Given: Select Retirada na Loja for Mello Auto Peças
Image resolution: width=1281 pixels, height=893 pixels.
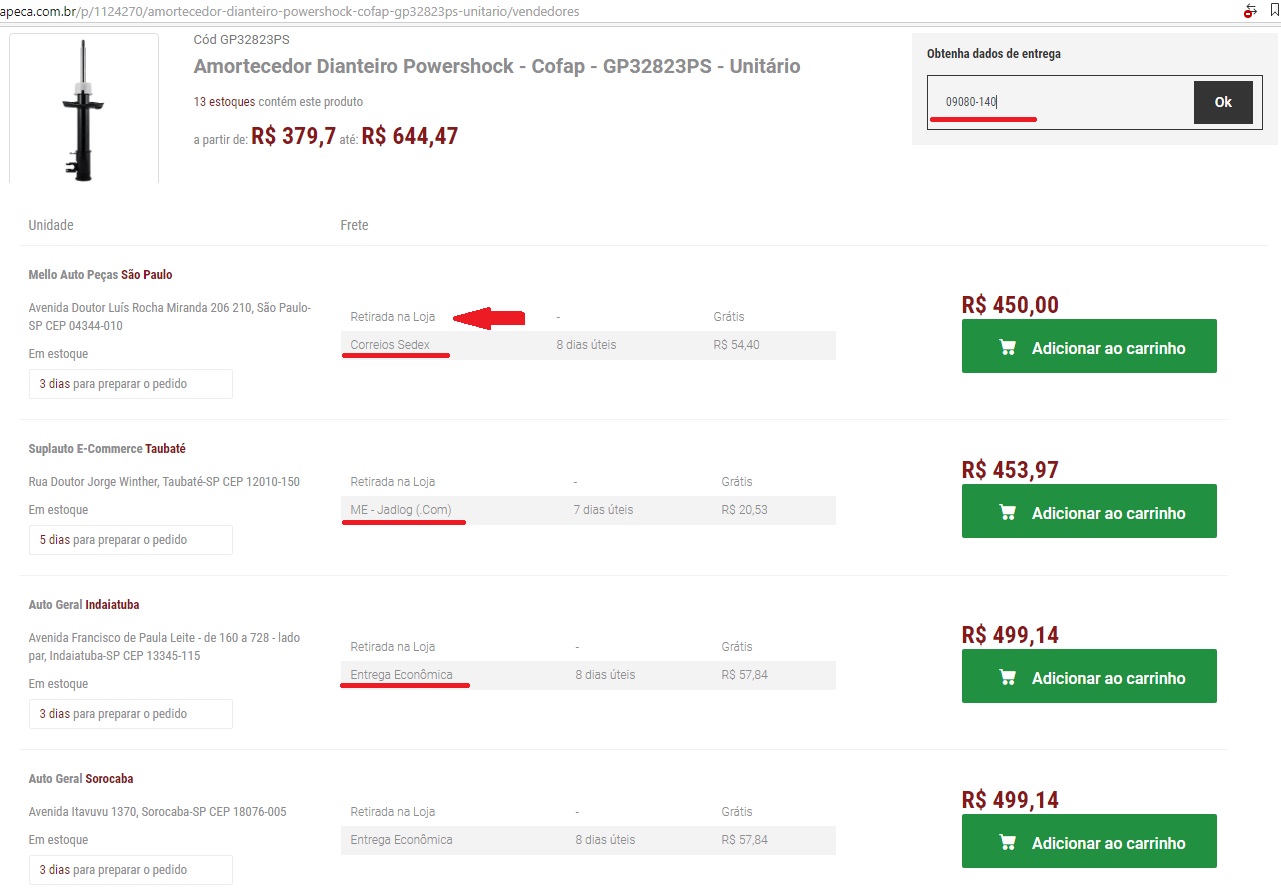Looking at the screenshot, I should (x=394, y=317).
